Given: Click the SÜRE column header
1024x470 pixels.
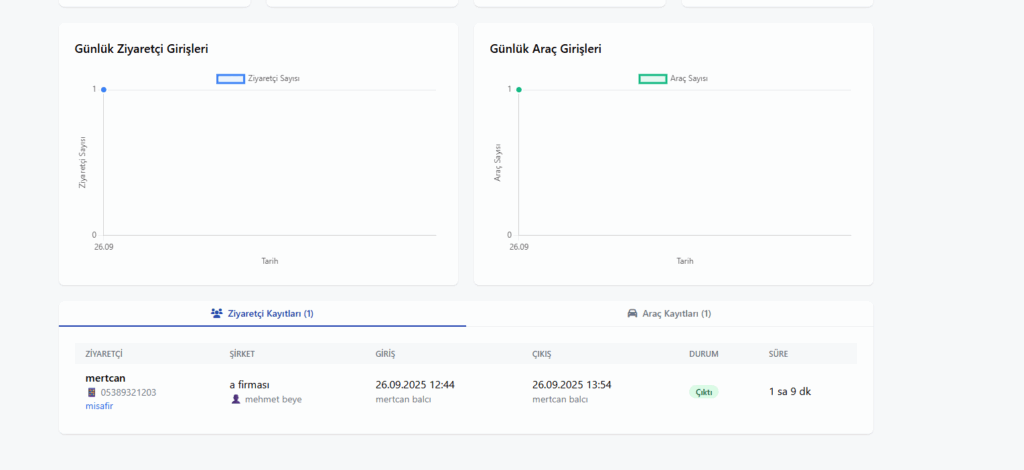Looking at the screenshot, I should click(x=778, y=354).
